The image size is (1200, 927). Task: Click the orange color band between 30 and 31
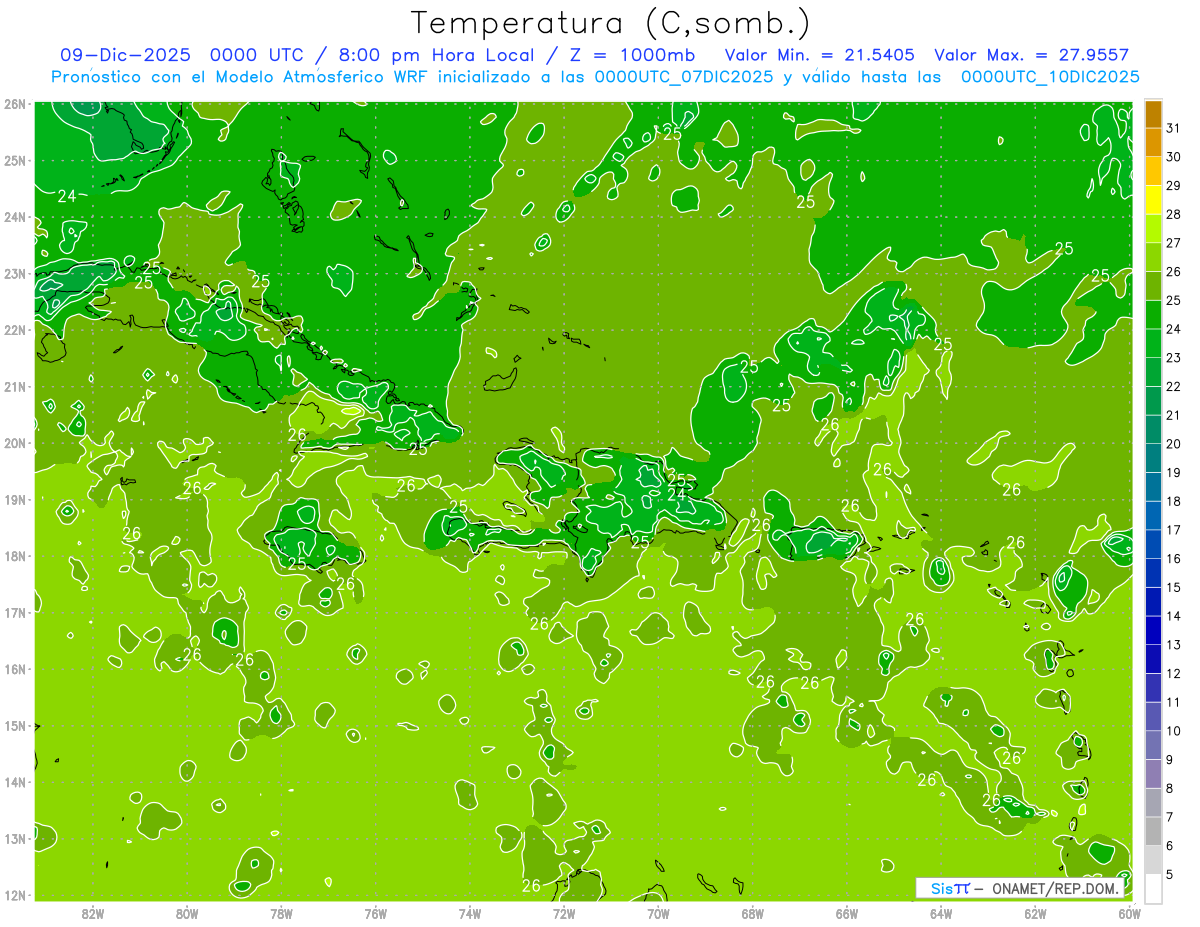pyautogui.click(x=1153, y=143)
